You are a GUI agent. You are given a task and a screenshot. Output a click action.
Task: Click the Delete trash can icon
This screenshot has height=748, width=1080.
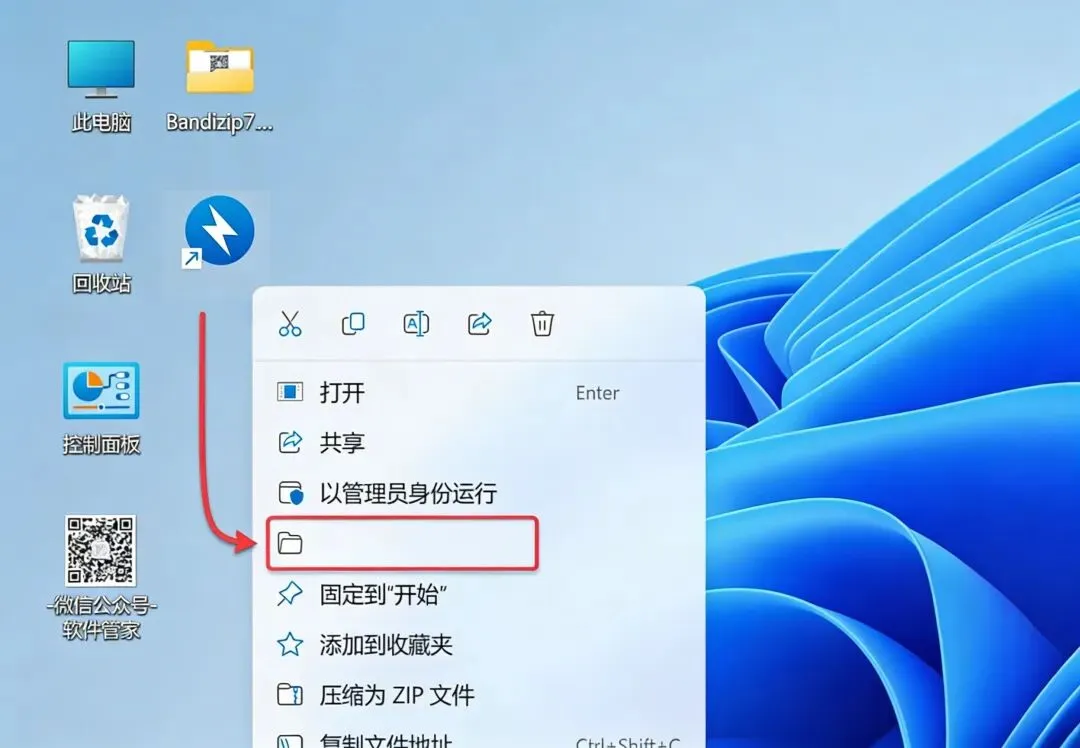pos(542,323)
